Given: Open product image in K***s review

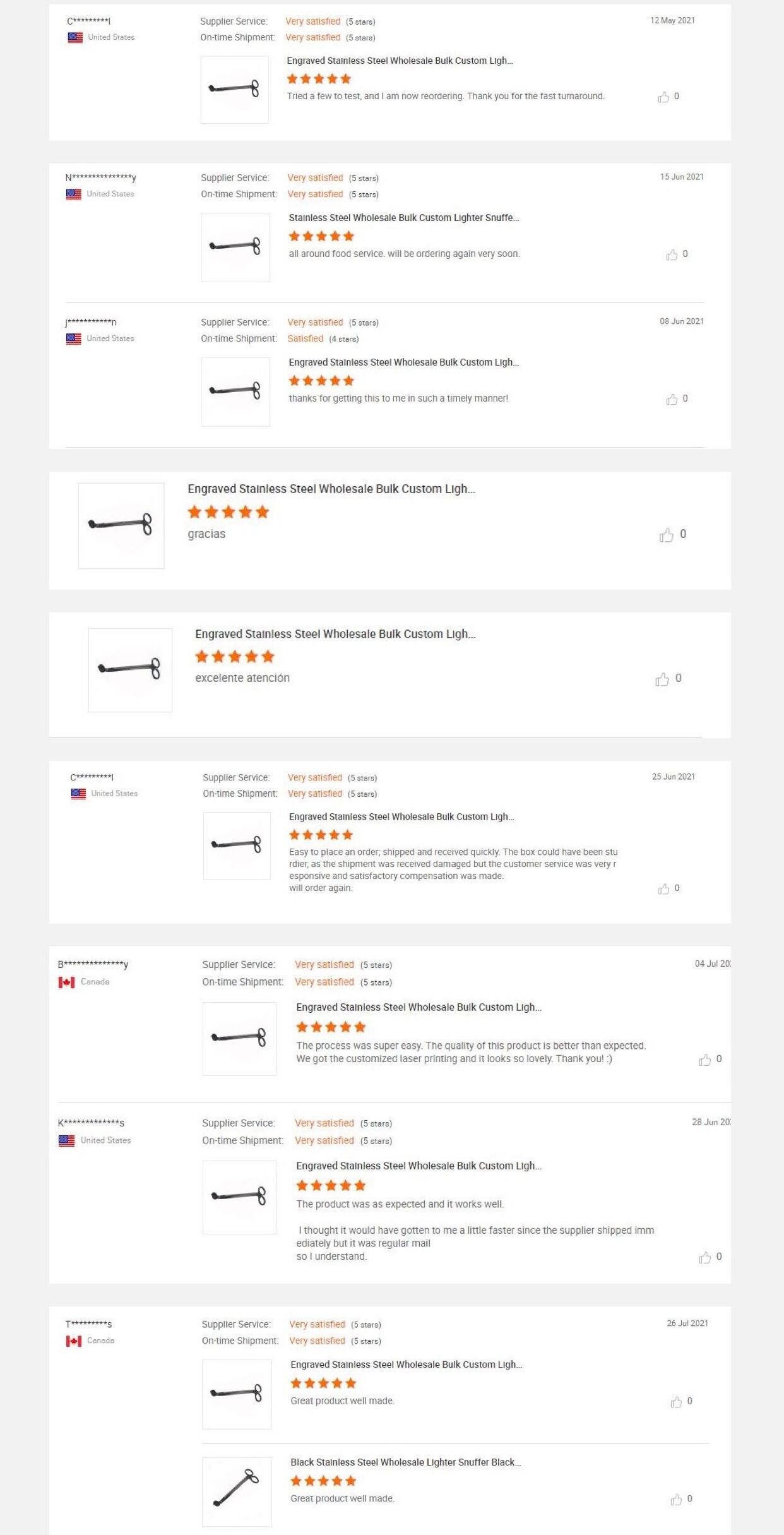Looking at the screenshot, I should (239, 1197).
